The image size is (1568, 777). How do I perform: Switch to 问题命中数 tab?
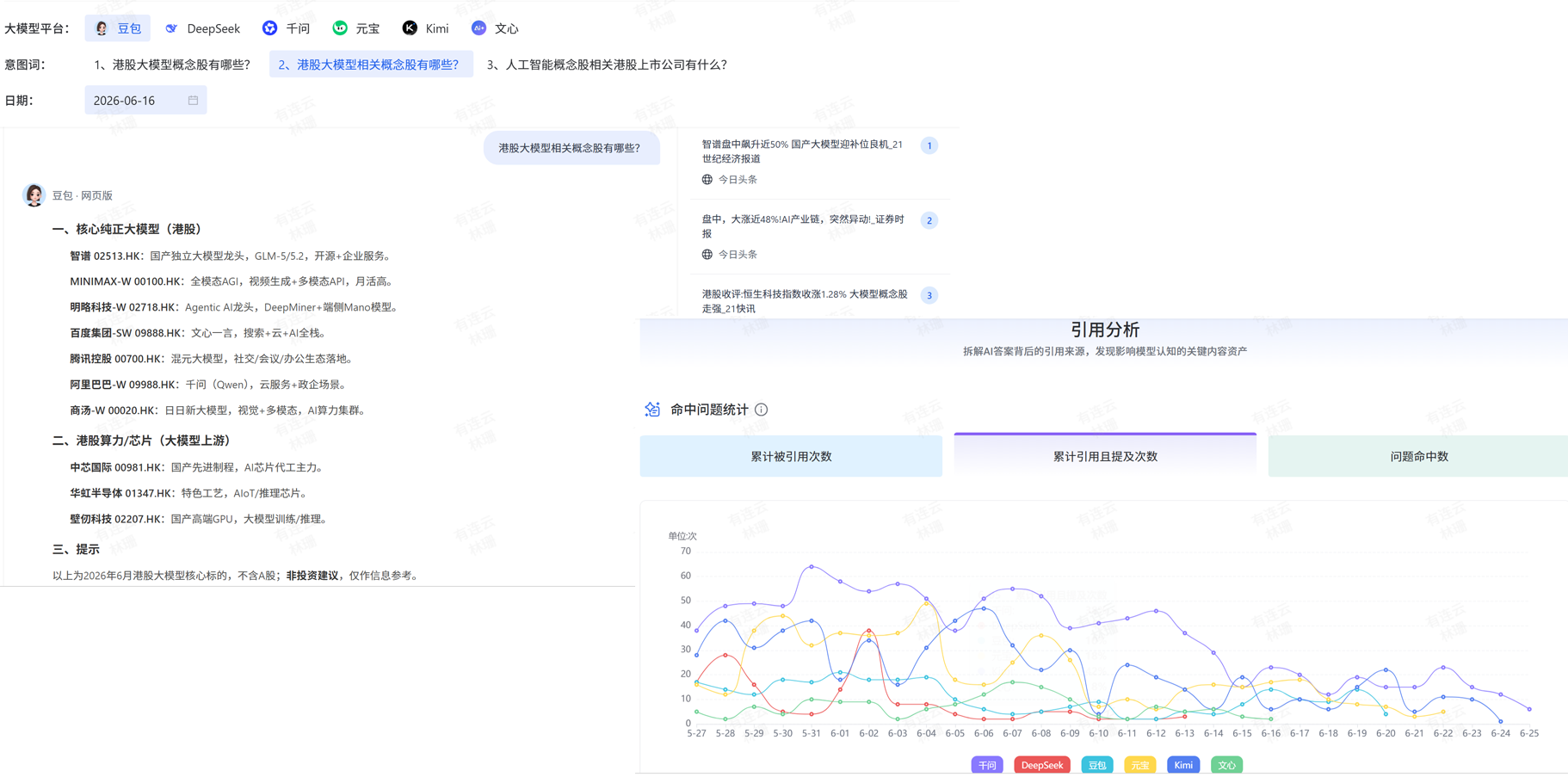point(1418,456)
